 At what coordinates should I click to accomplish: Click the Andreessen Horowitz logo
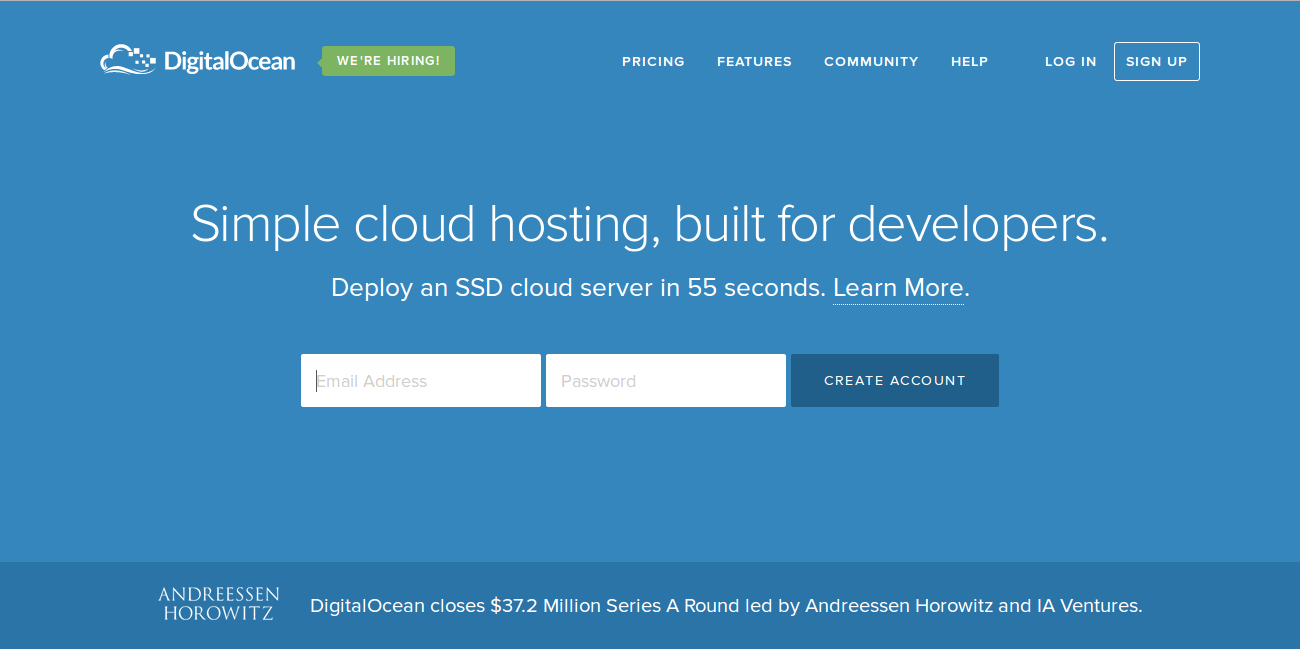click(219, 604)
